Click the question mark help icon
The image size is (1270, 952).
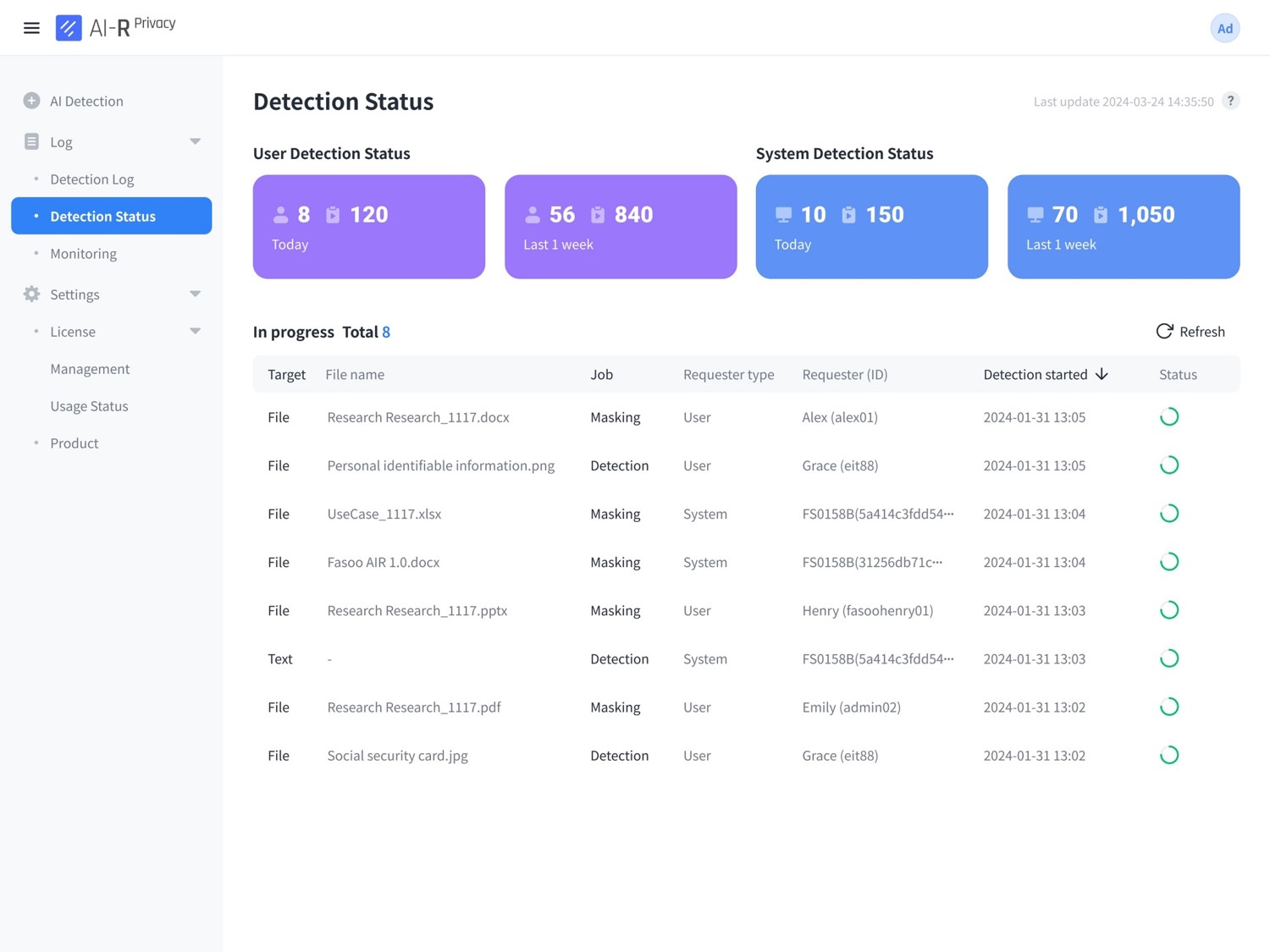(x=1230, y=101)
